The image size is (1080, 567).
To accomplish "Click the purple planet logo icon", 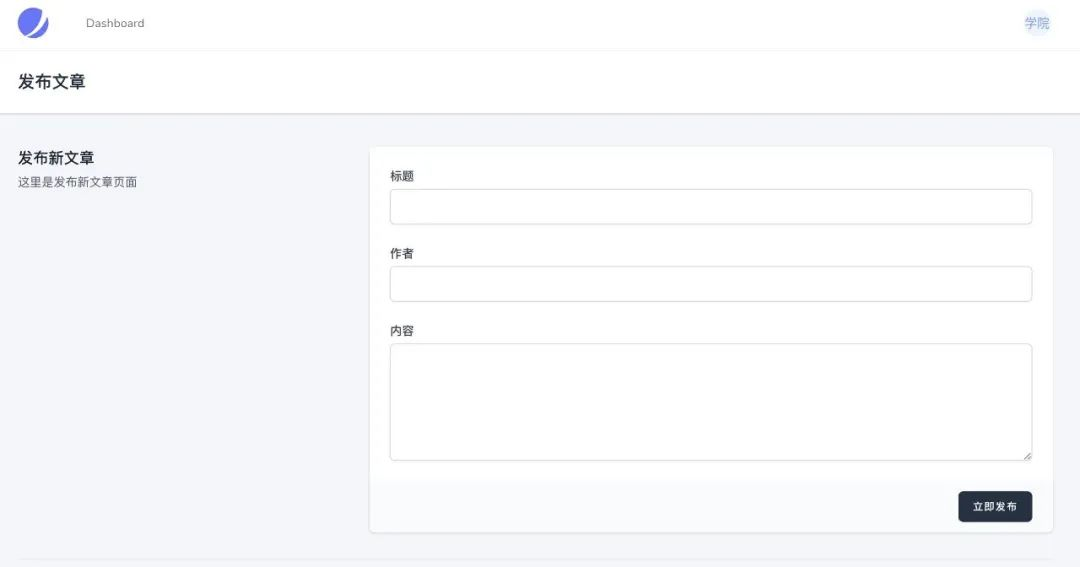I will coord(33,23).
